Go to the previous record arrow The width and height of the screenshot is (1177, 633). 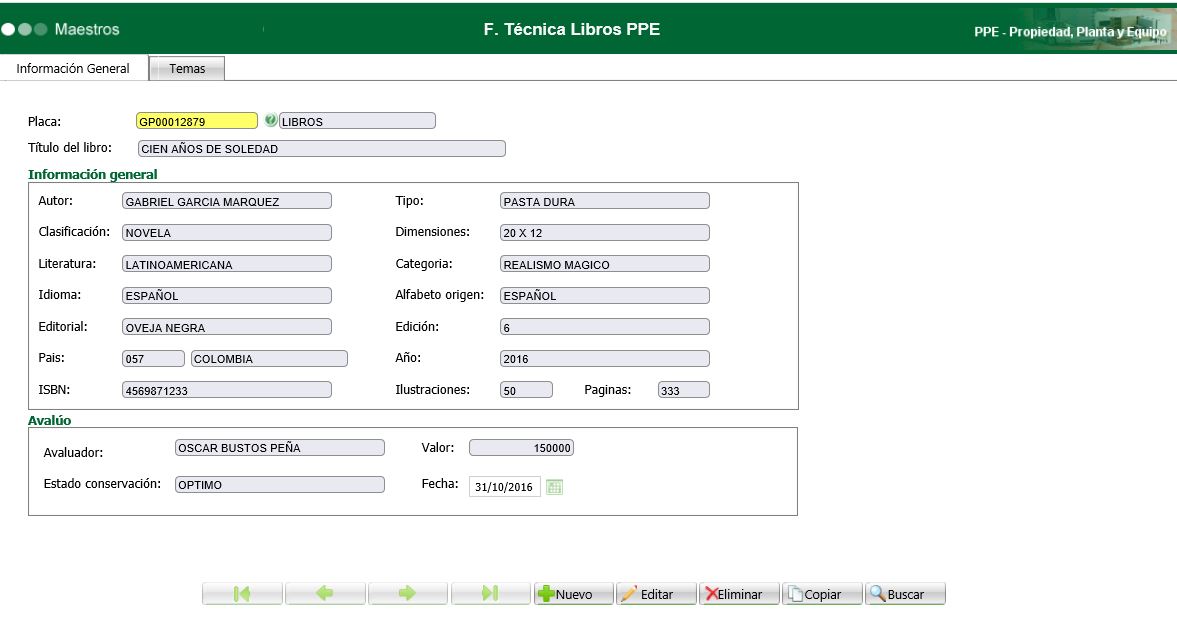click(x=325, y=594)
